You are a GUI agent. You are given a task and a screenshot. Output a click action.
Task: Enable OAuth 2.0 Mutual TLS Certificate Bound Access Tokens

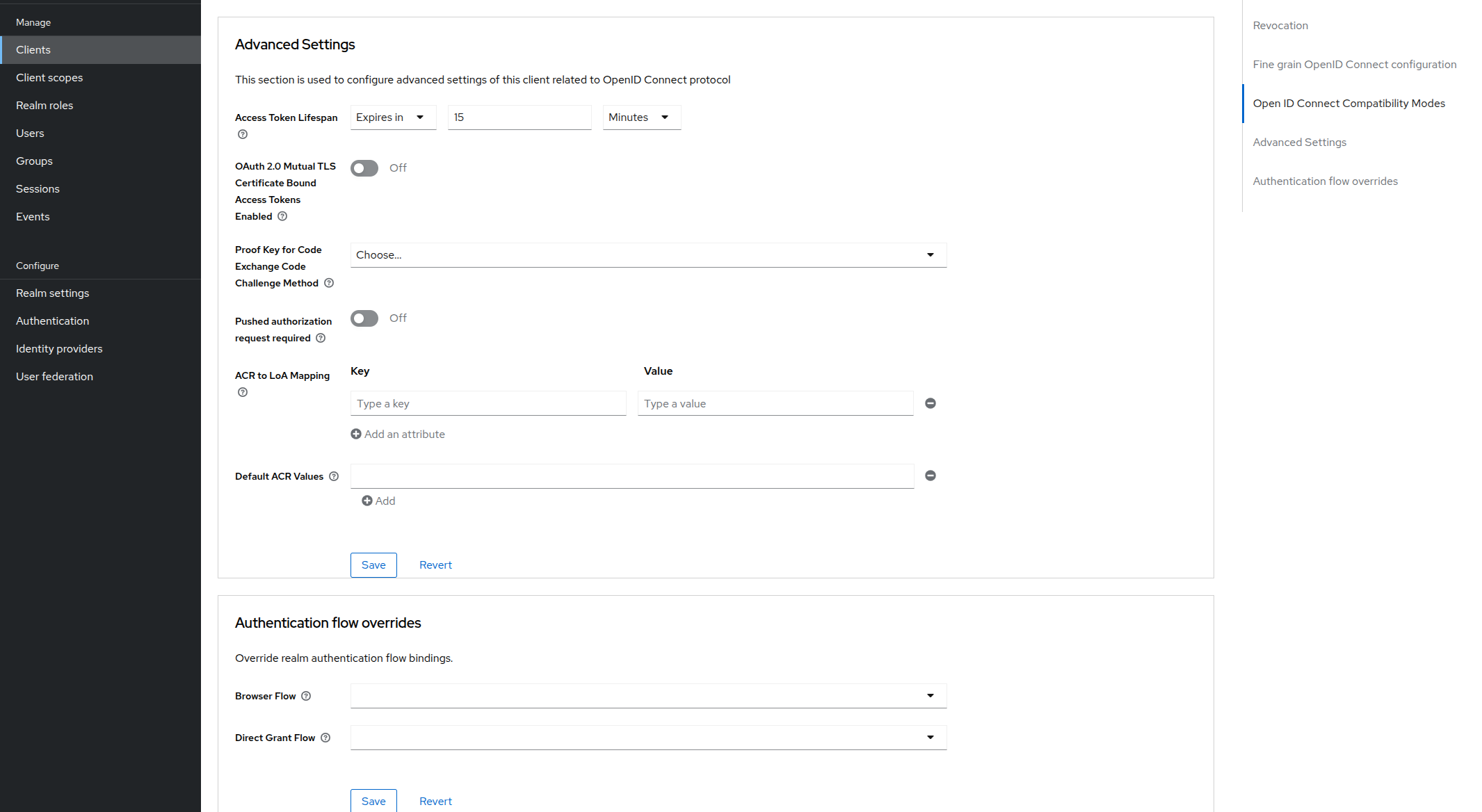click(364, 168)
